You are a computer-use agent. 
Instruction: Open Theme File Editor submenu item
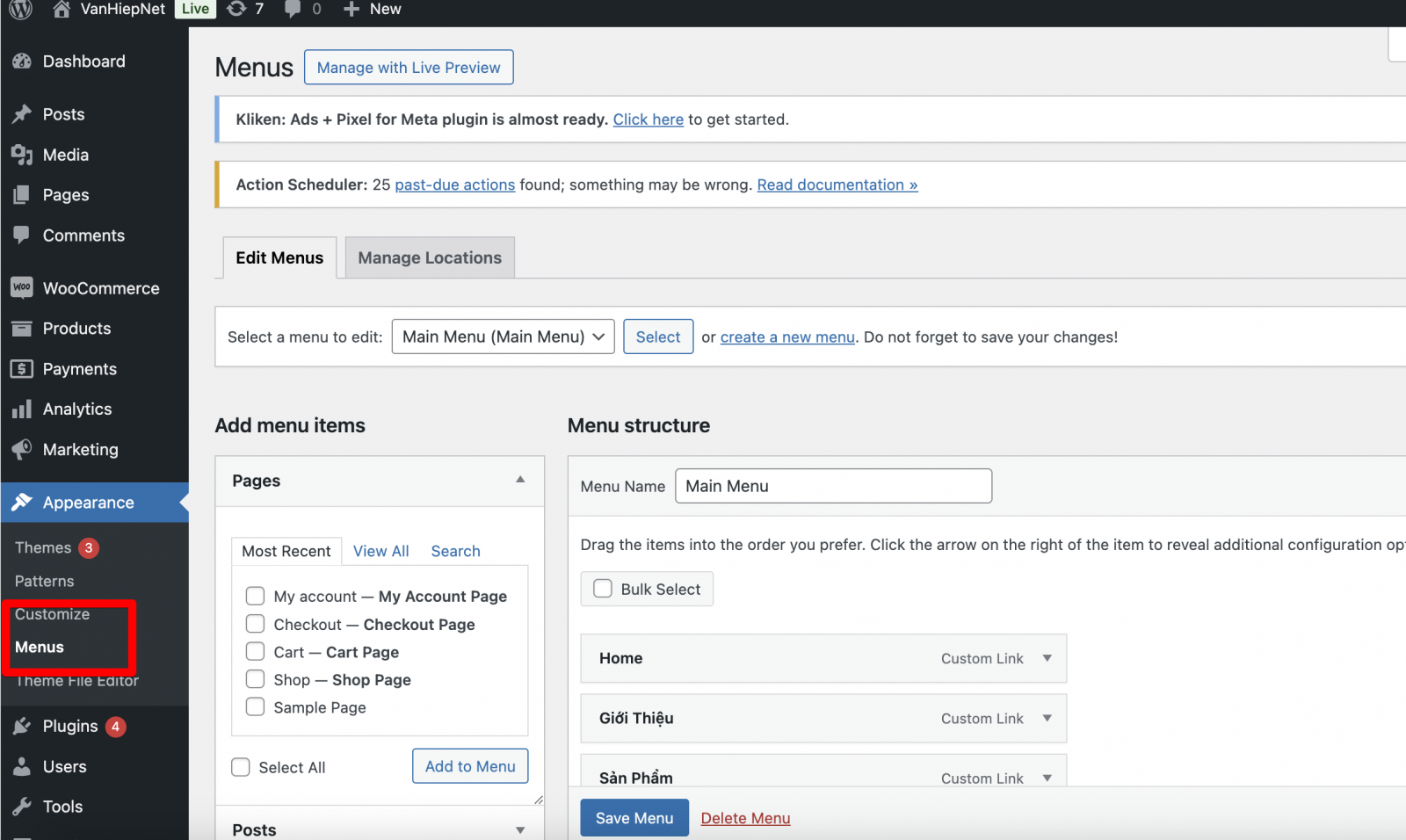click(x=77, y=681)
